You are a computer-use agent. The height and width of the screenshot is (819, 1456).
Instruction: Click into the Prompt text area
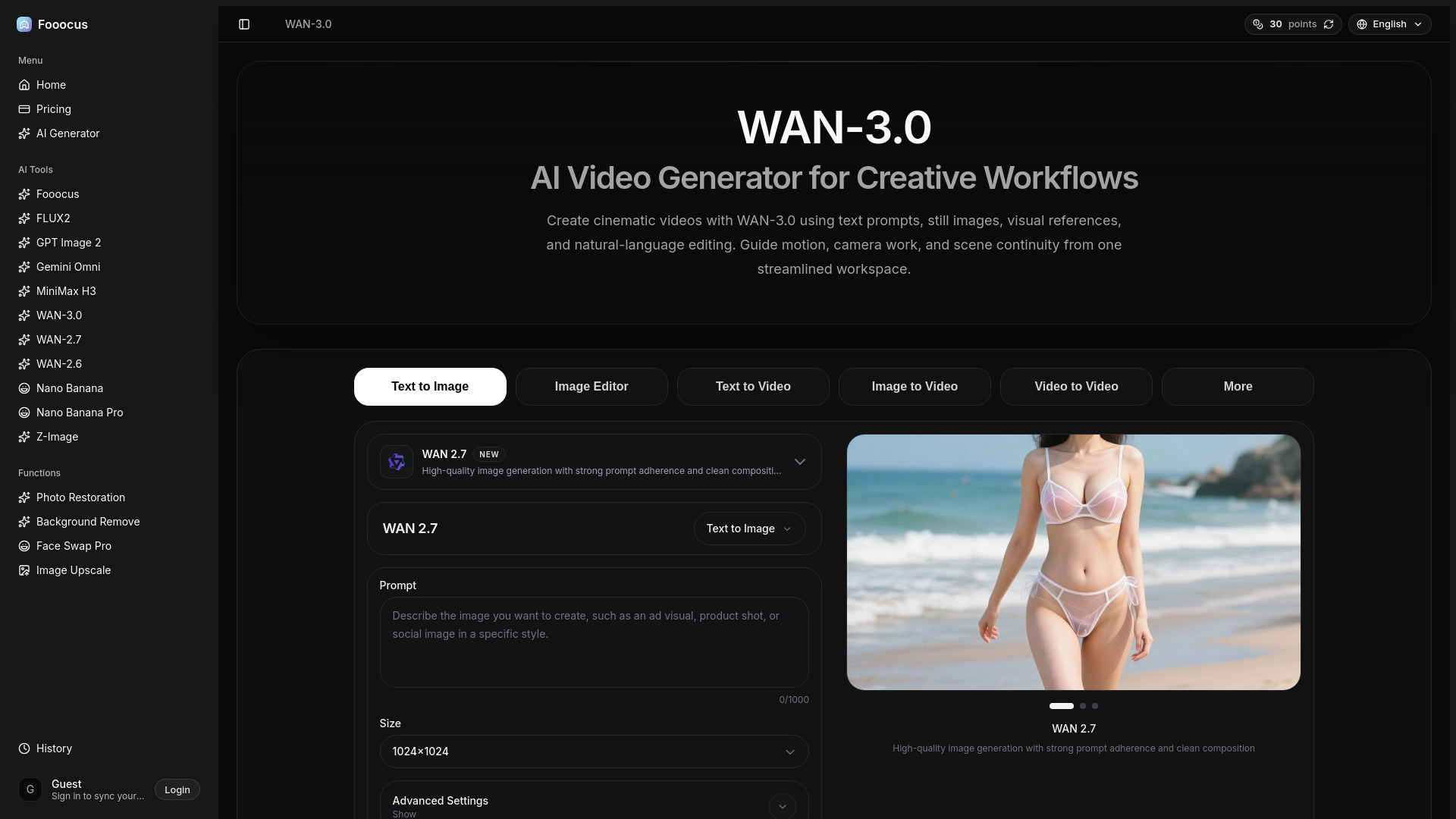coord(595,642)
